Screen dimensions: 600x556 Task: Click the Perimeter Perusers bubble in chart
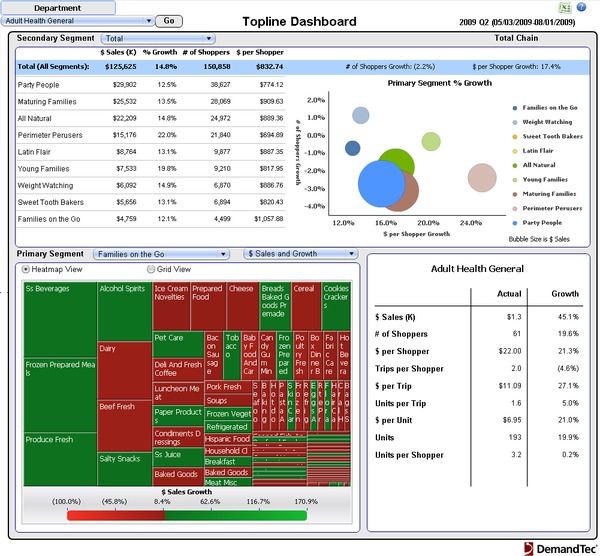pyautogui.click(x=482, y=179)
